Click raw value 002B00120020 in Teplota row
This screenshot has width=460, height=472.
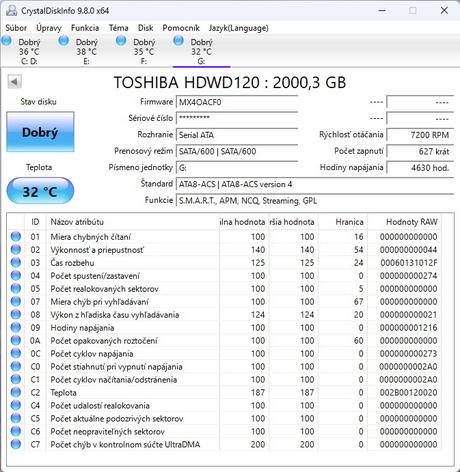click(x=408, y=392)
